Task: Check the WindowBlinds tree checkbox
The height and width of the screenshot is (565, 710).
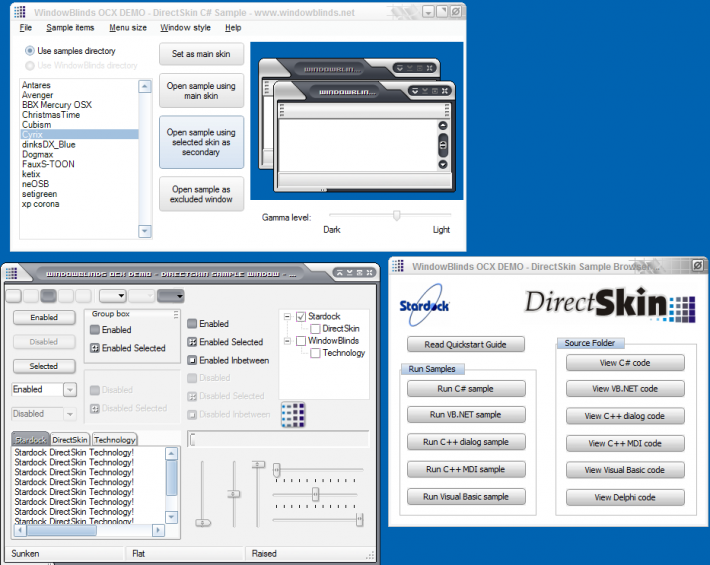Action: pos(301,341)
